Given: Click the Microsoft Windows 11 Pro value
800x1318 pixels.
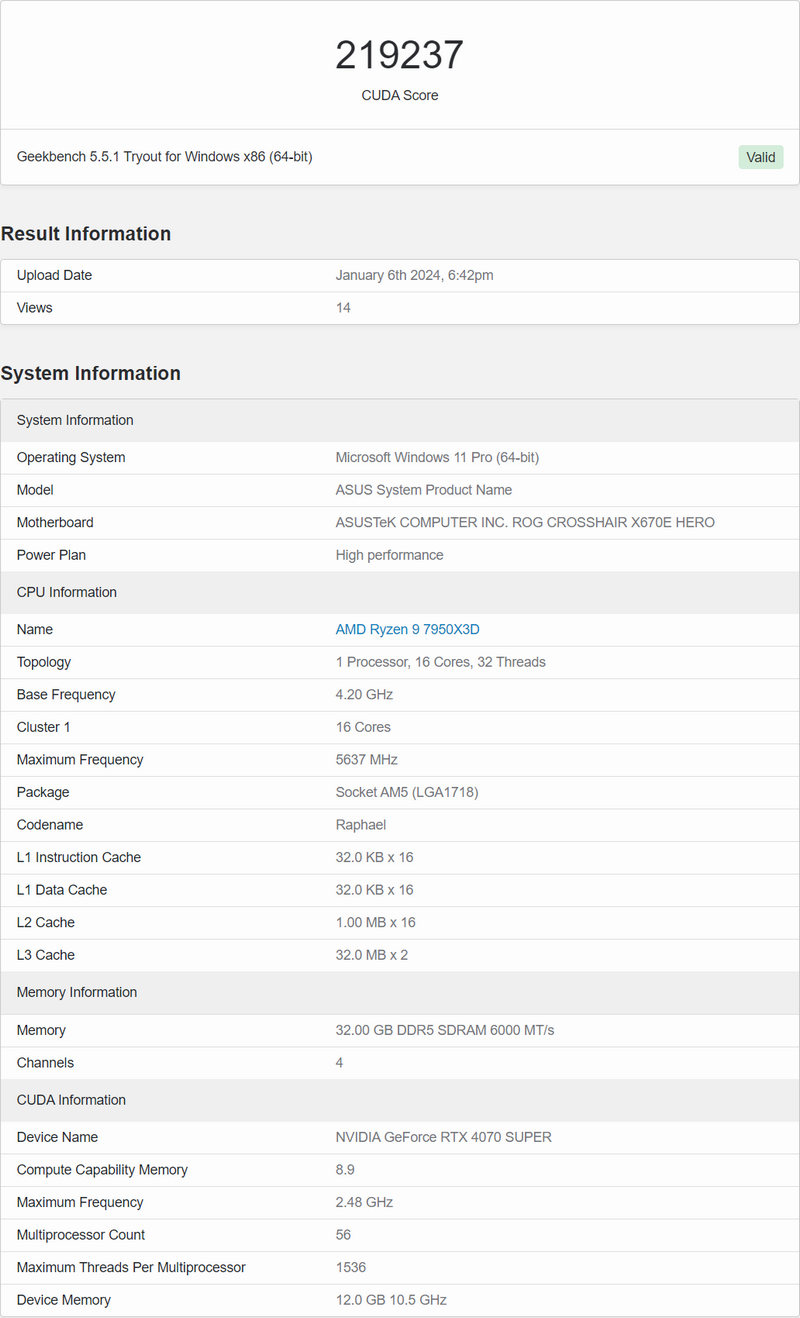Looking at the screenshot, I should (437, 457).
